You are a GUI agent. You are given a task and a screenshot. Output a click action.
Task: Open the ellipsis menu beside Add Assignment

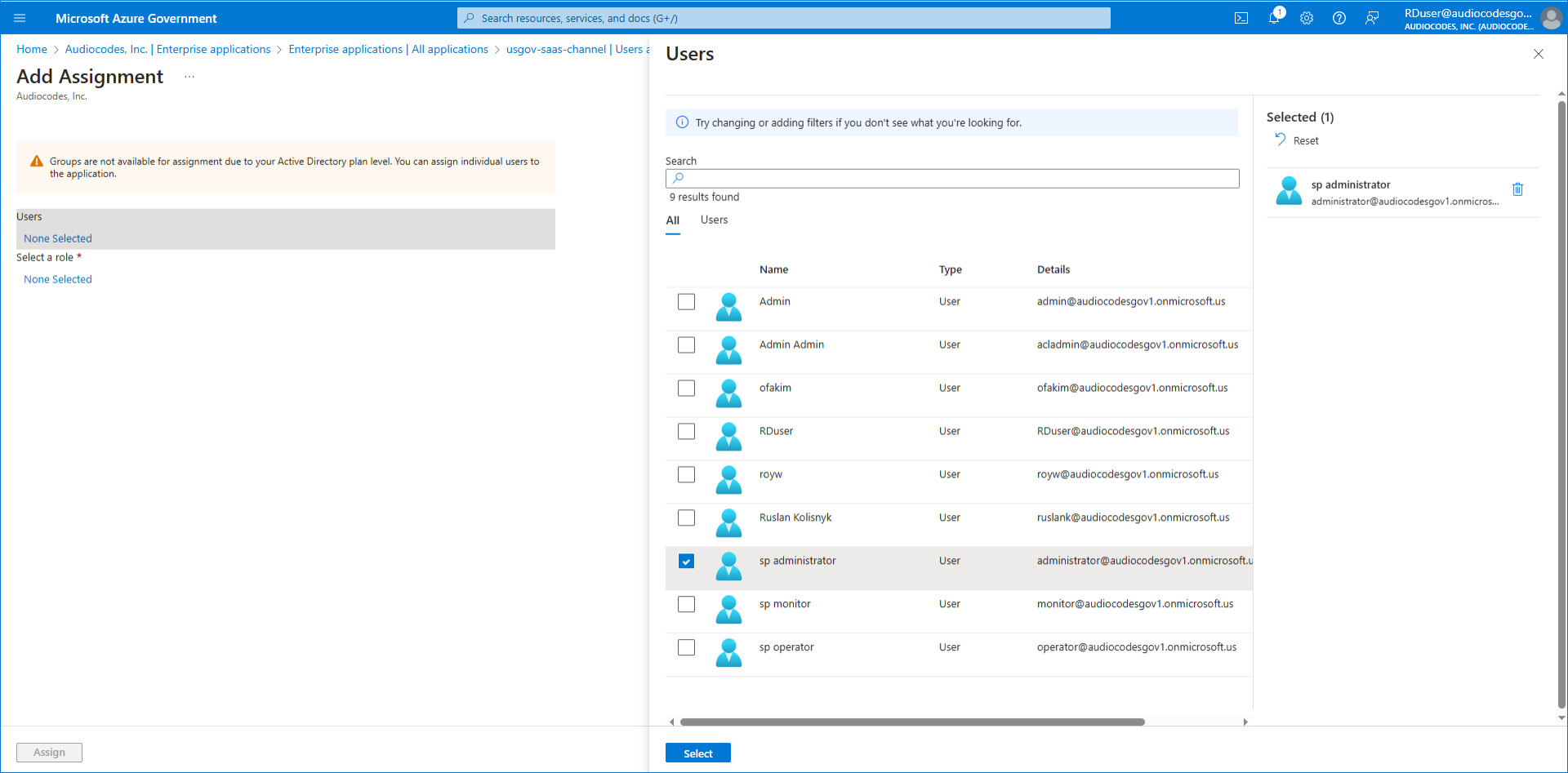tap(189, 77)
